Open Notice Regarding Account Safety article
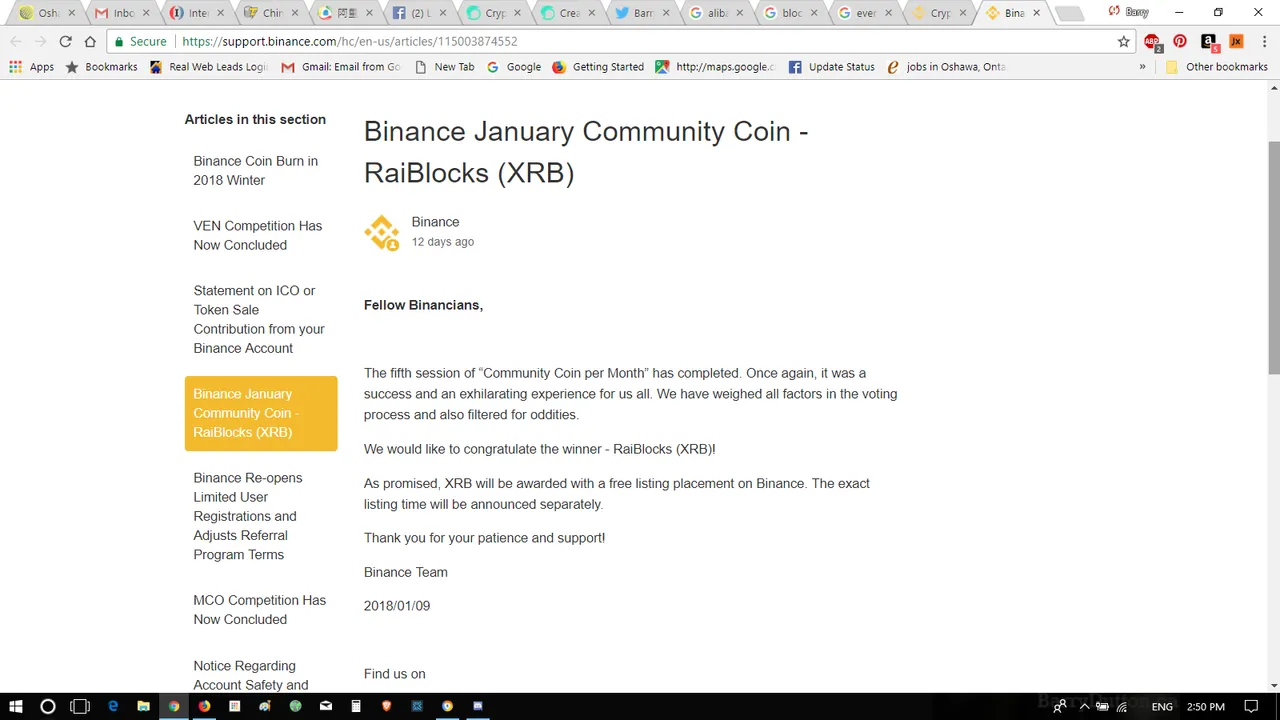 click(x=250, y=676)
